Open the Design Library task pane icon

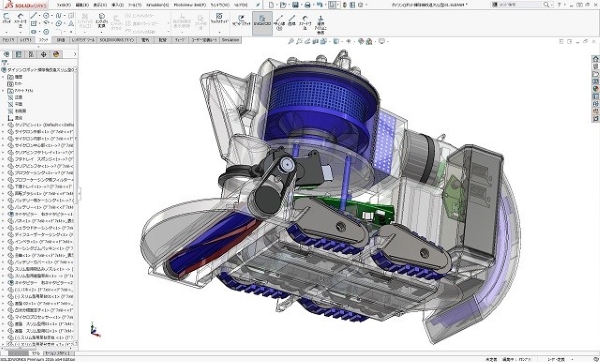[595, 67]
